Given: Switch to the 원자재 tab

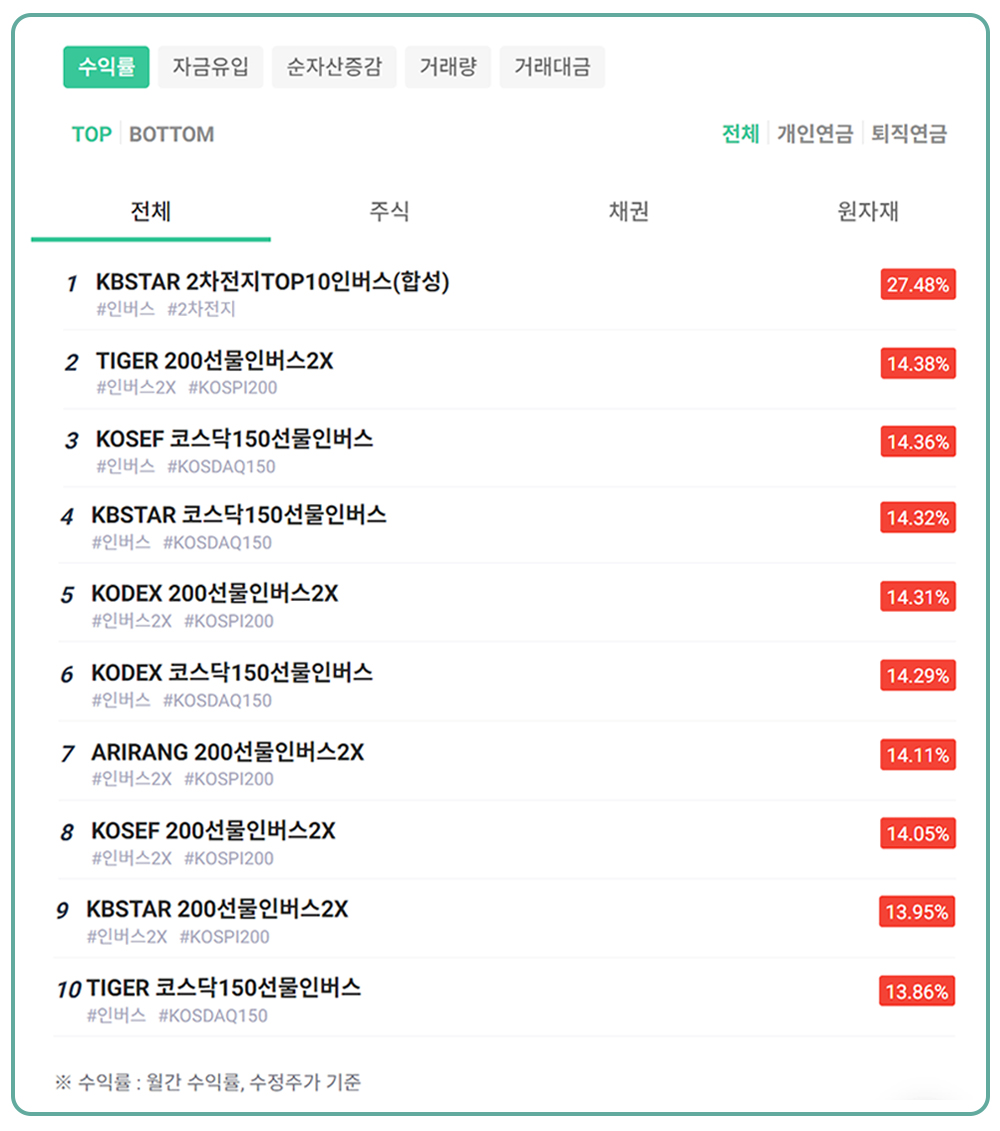Looking at the screenshot, I should coord(868,212).
